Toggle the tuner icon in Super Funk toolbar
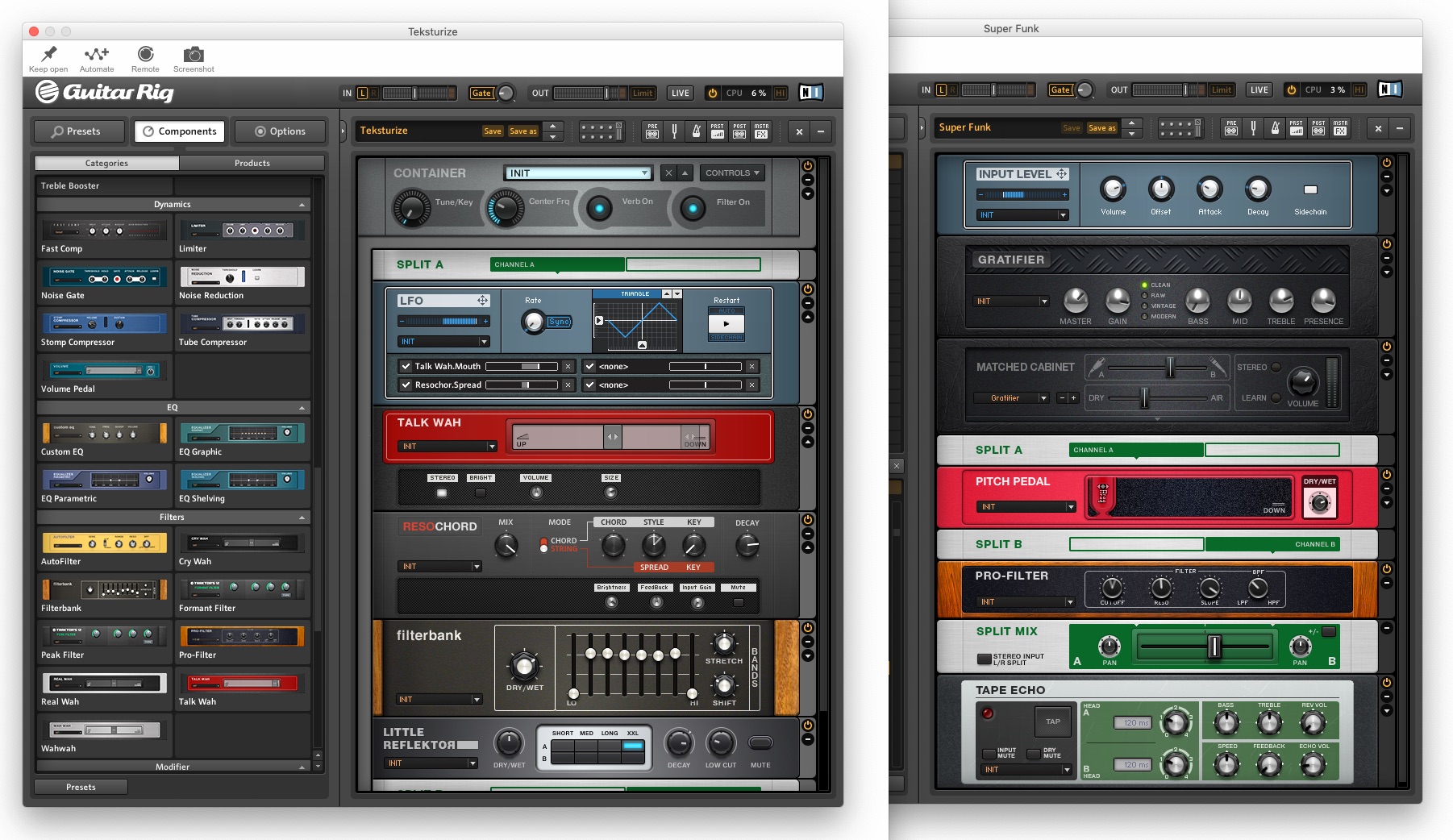 [1253, 128]
